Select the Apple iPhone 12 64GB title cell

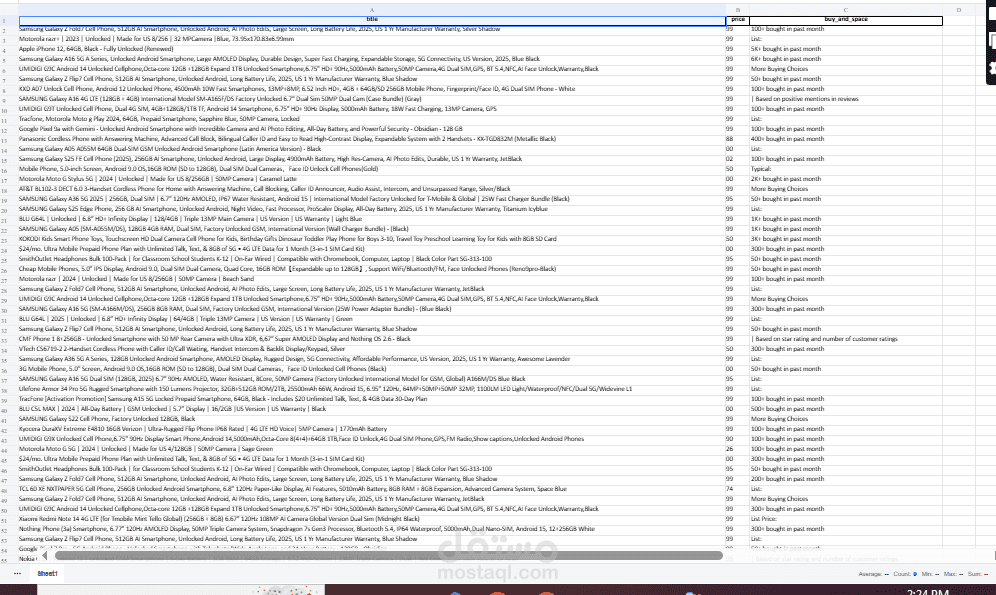coord(372,49)
